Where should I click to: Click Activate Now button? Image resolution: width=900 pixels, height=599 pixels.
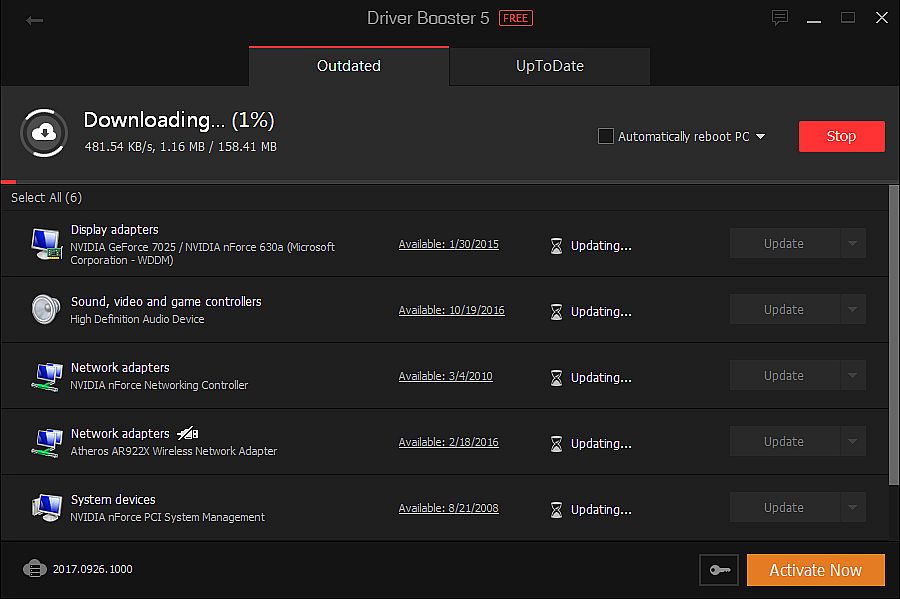pos(816,570)
